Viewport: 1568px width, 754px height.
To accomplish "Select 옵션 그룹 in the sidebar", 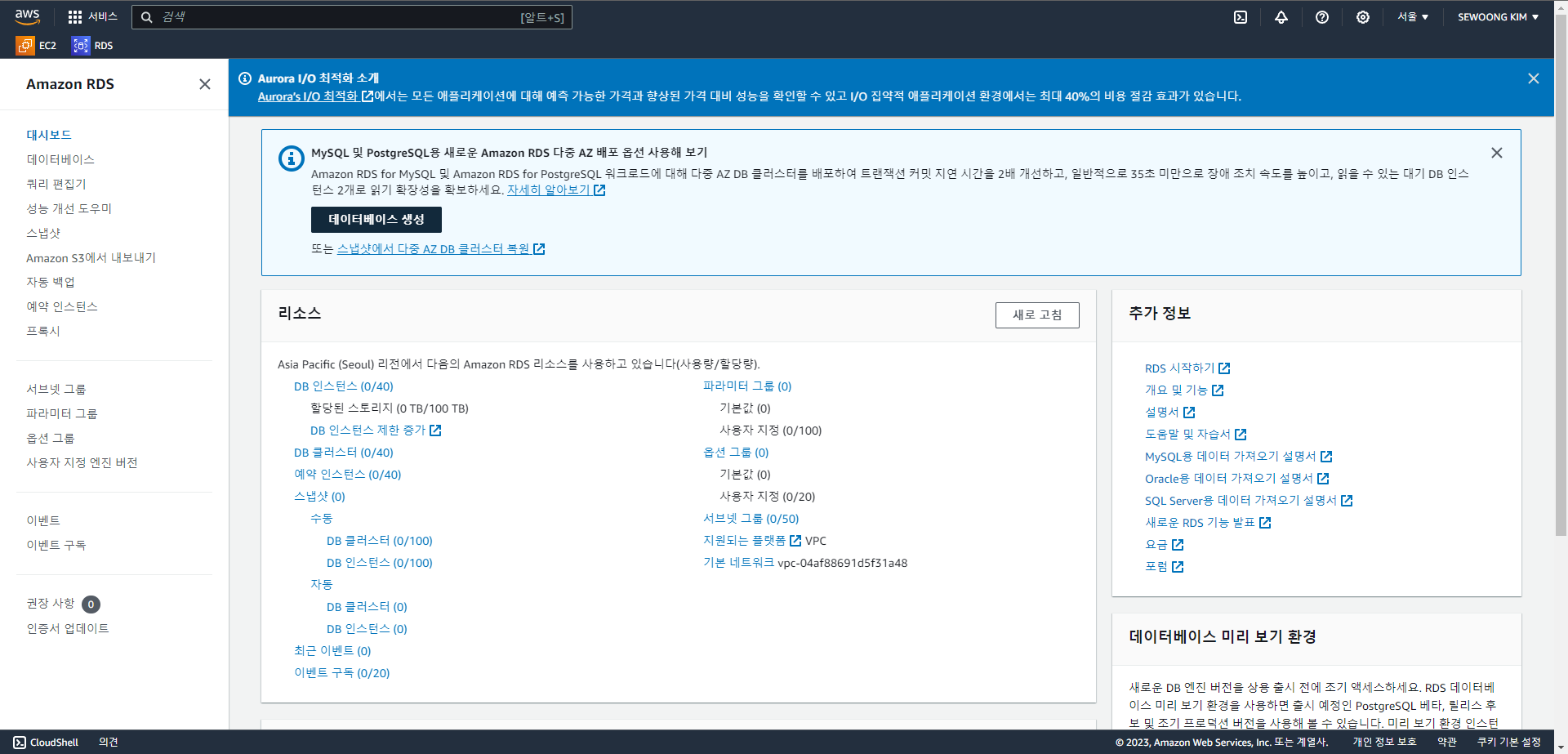I will click(x=51, y=438).
